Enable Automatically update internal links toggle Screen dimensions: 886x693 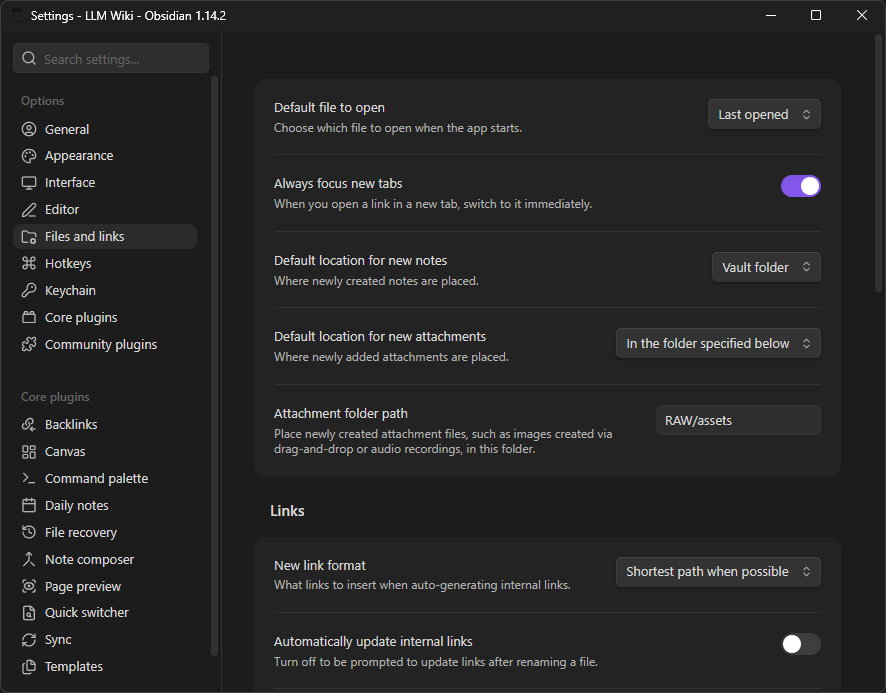pyautogui.click(x=801, y=644)
